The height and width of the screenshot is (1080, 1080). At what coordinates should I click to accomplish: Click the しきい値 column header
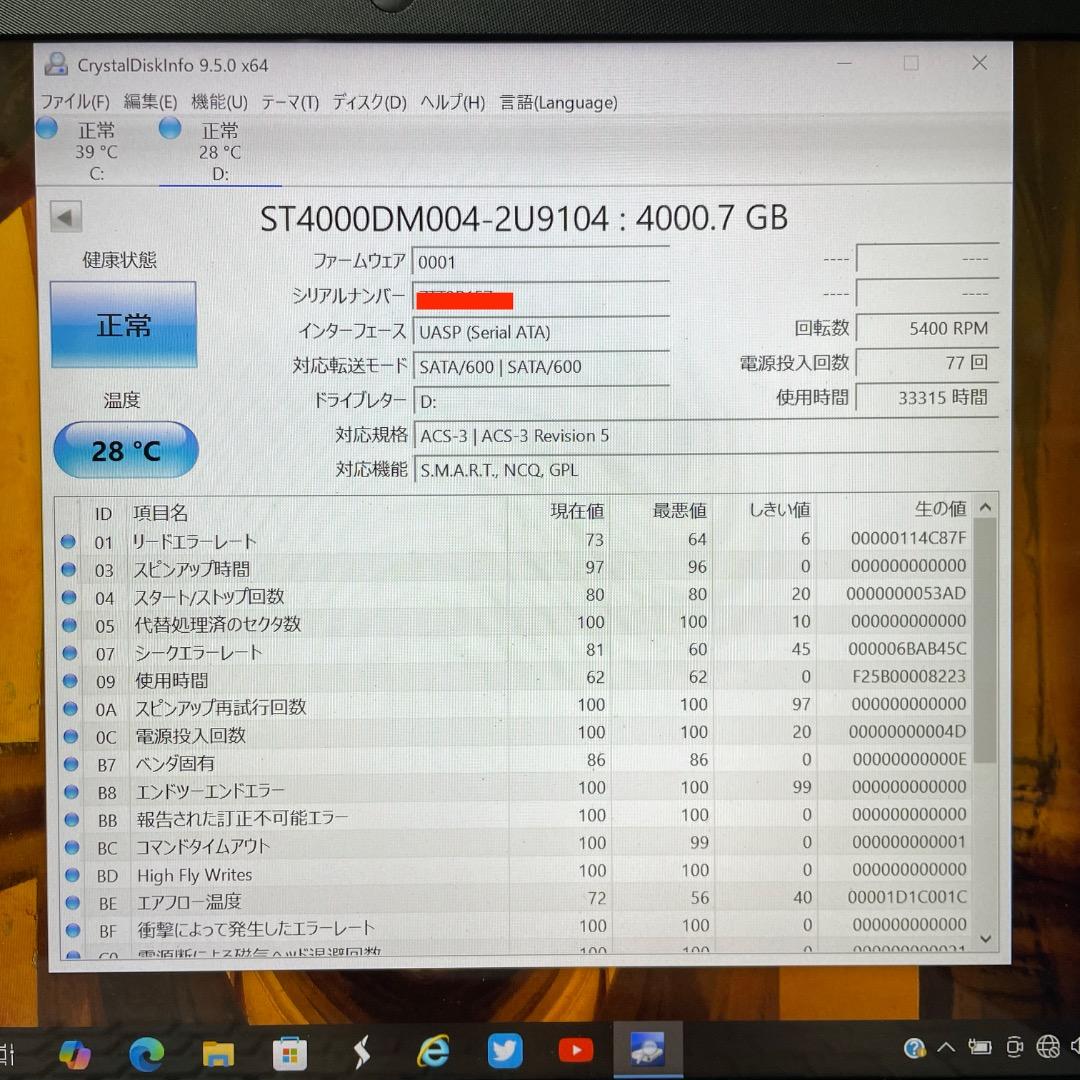779,510
